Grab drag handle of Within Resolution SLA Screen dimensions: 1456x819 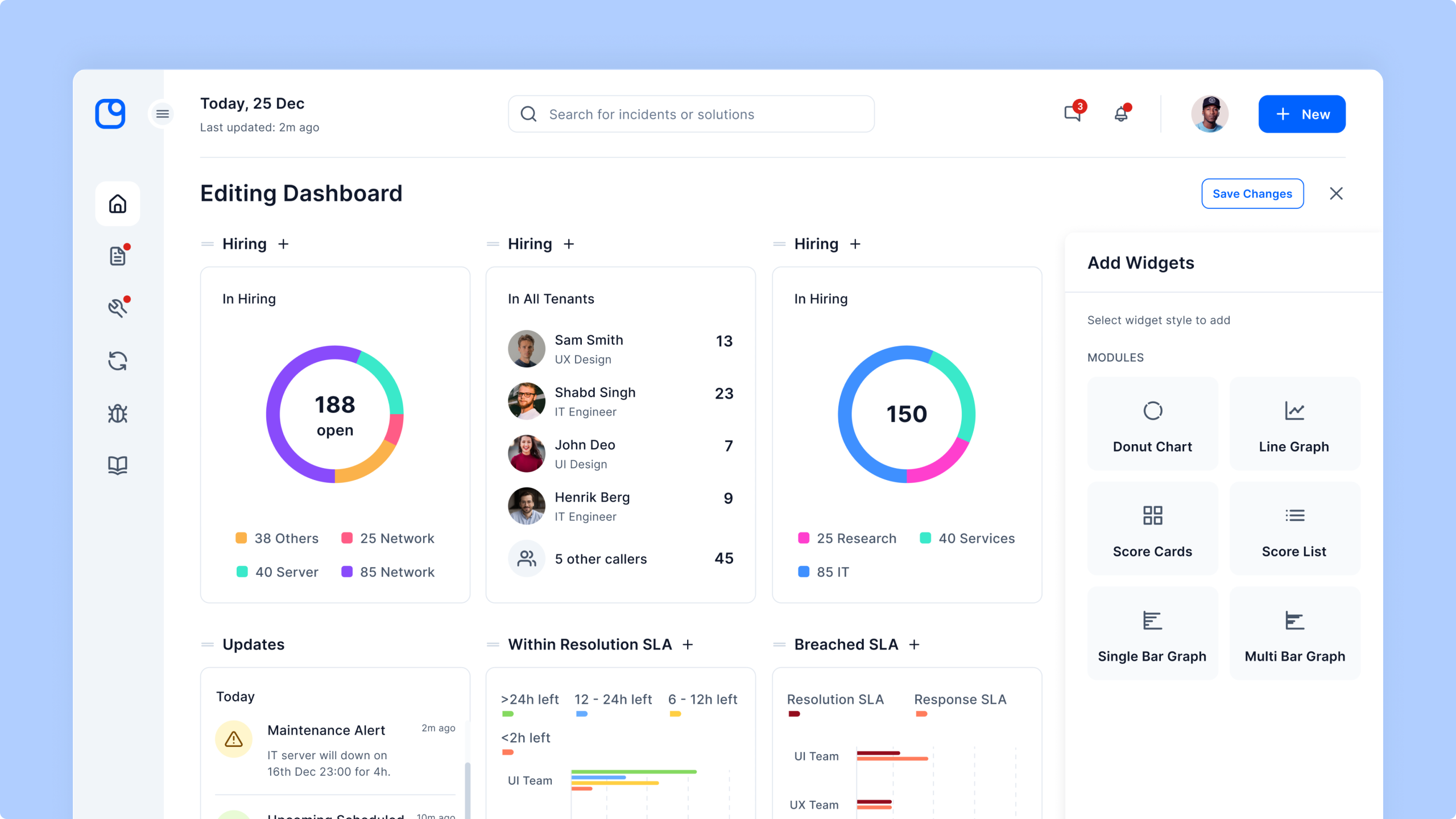tap(493, 644)
